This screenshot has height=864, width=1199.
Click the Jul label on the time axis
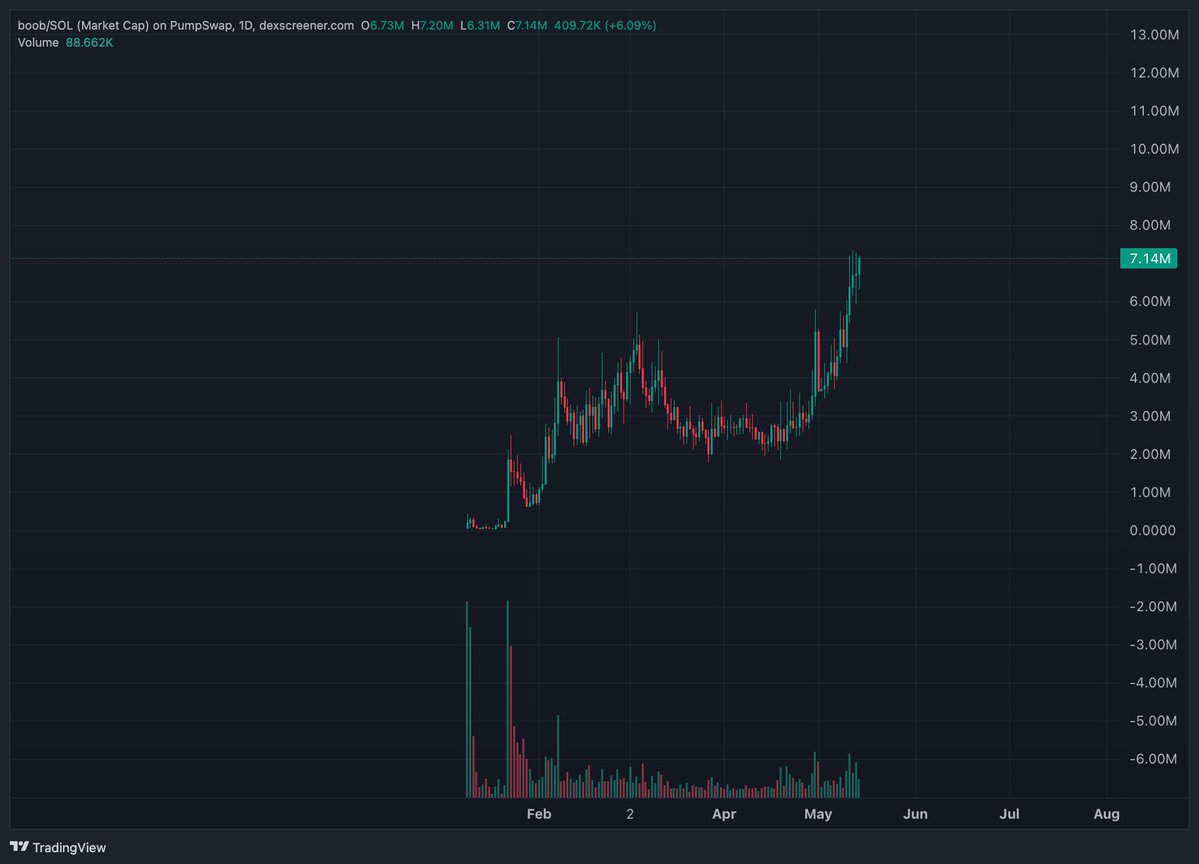point(1009,814)
